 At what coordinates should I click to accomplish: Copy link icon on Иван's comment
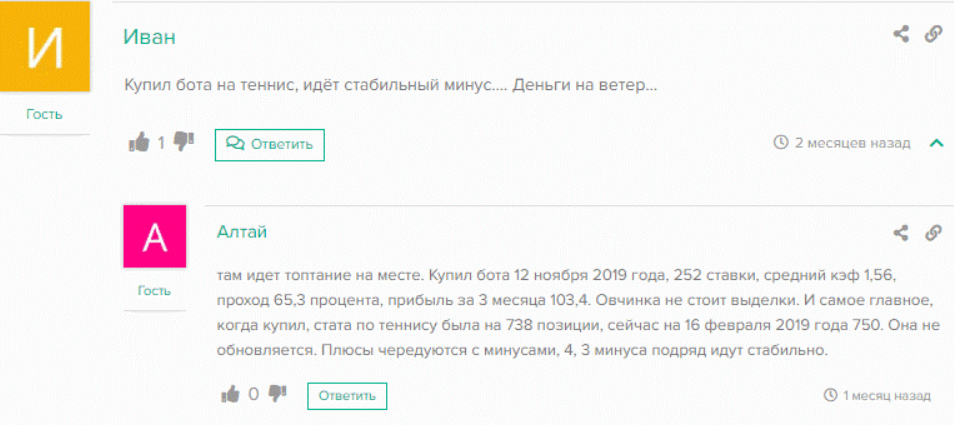[933, 34]
